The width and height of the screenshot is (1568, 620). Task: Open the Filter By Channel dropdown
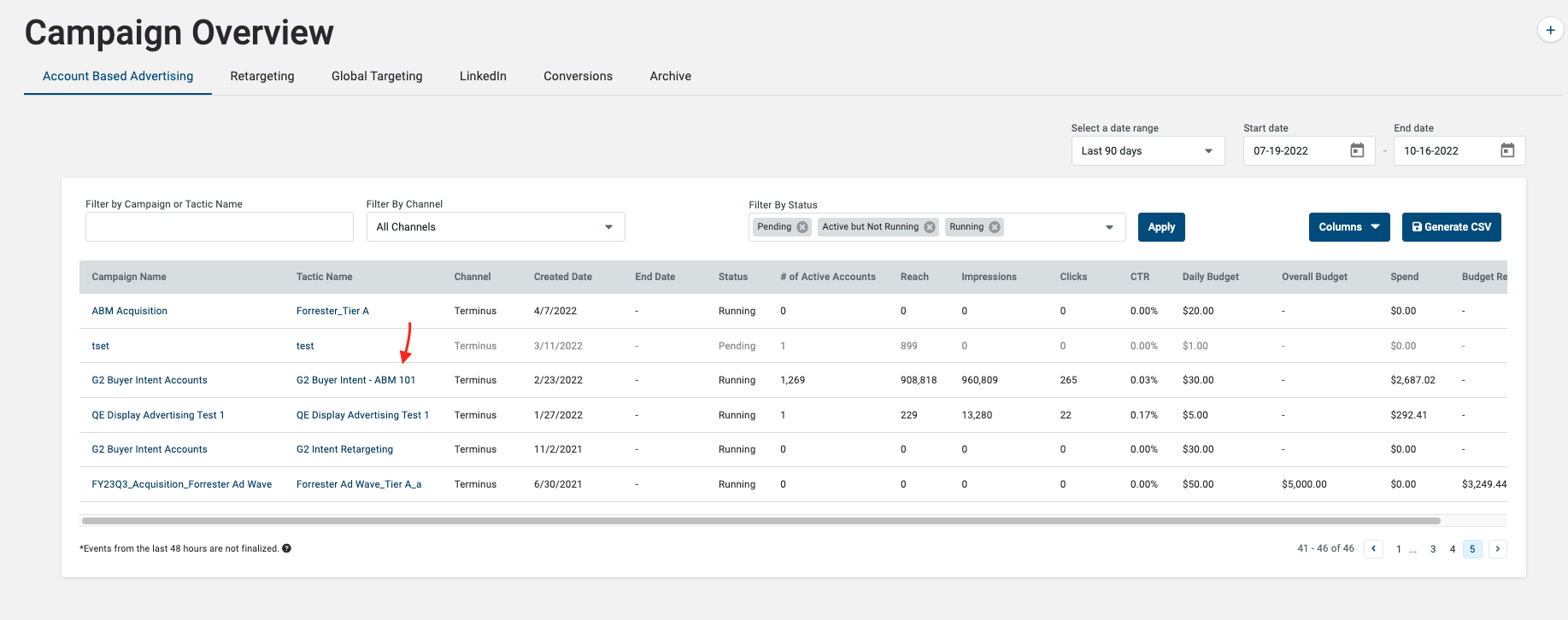[496, 227]
